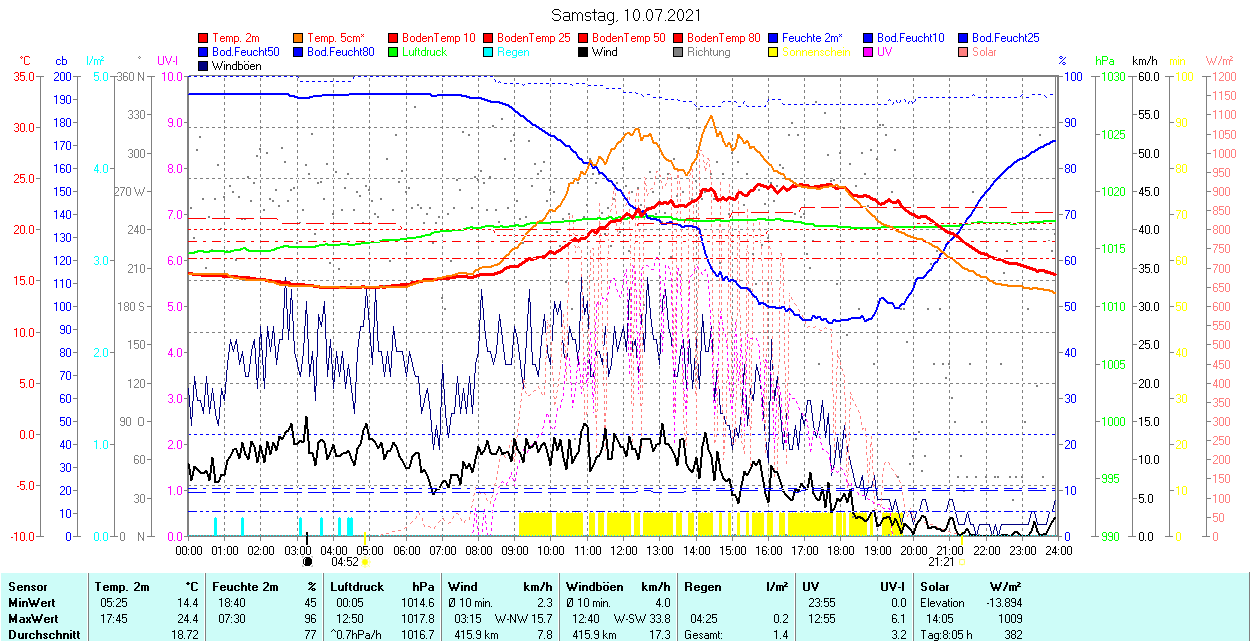This screenshot has width=1250, height=641.
Task: Select the 'Sonnenschein' legend label
Action: coord(816,52)
